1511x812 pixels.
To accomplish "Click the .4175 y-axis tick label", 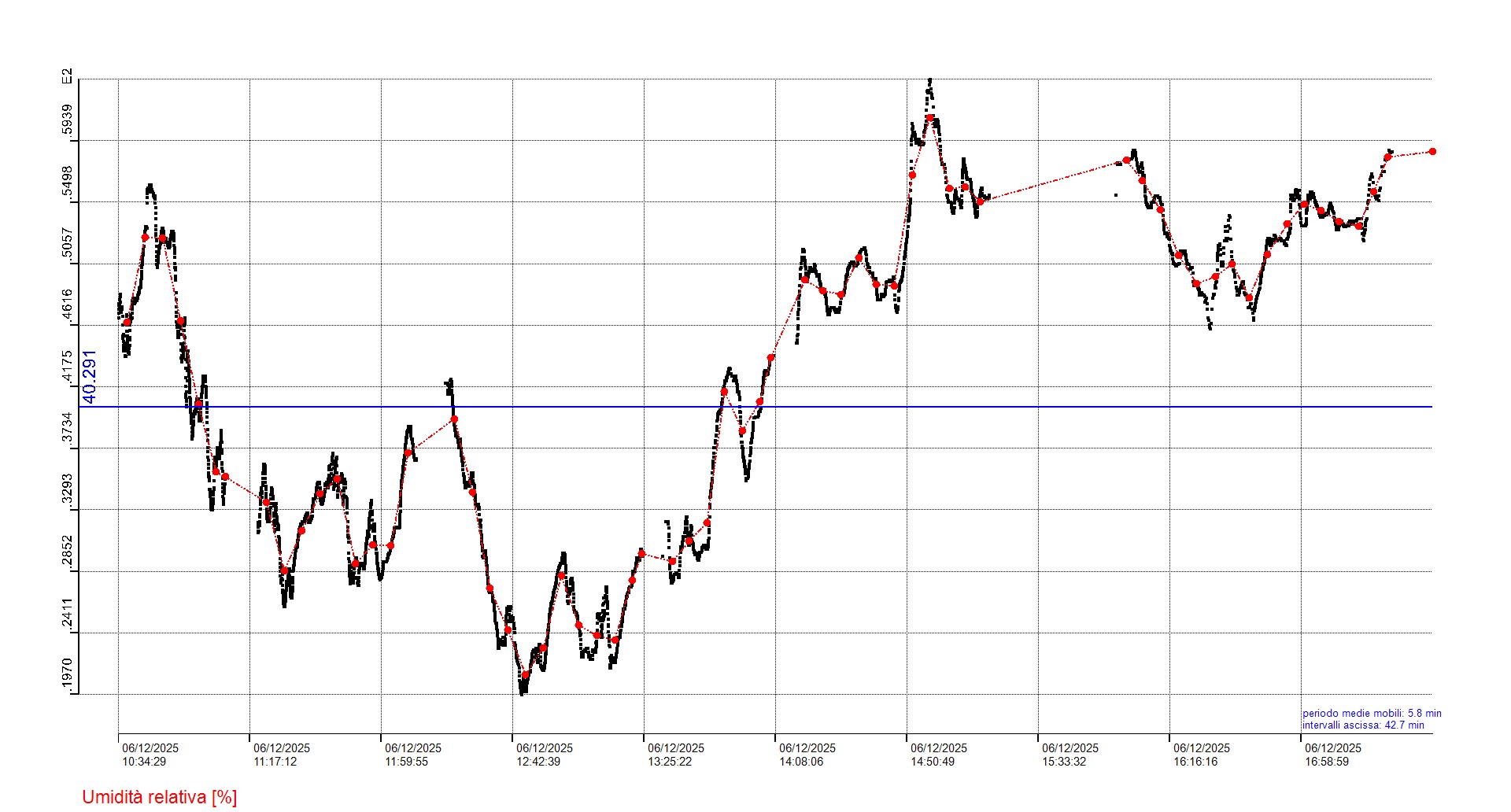I will click(x=68, y=367).
